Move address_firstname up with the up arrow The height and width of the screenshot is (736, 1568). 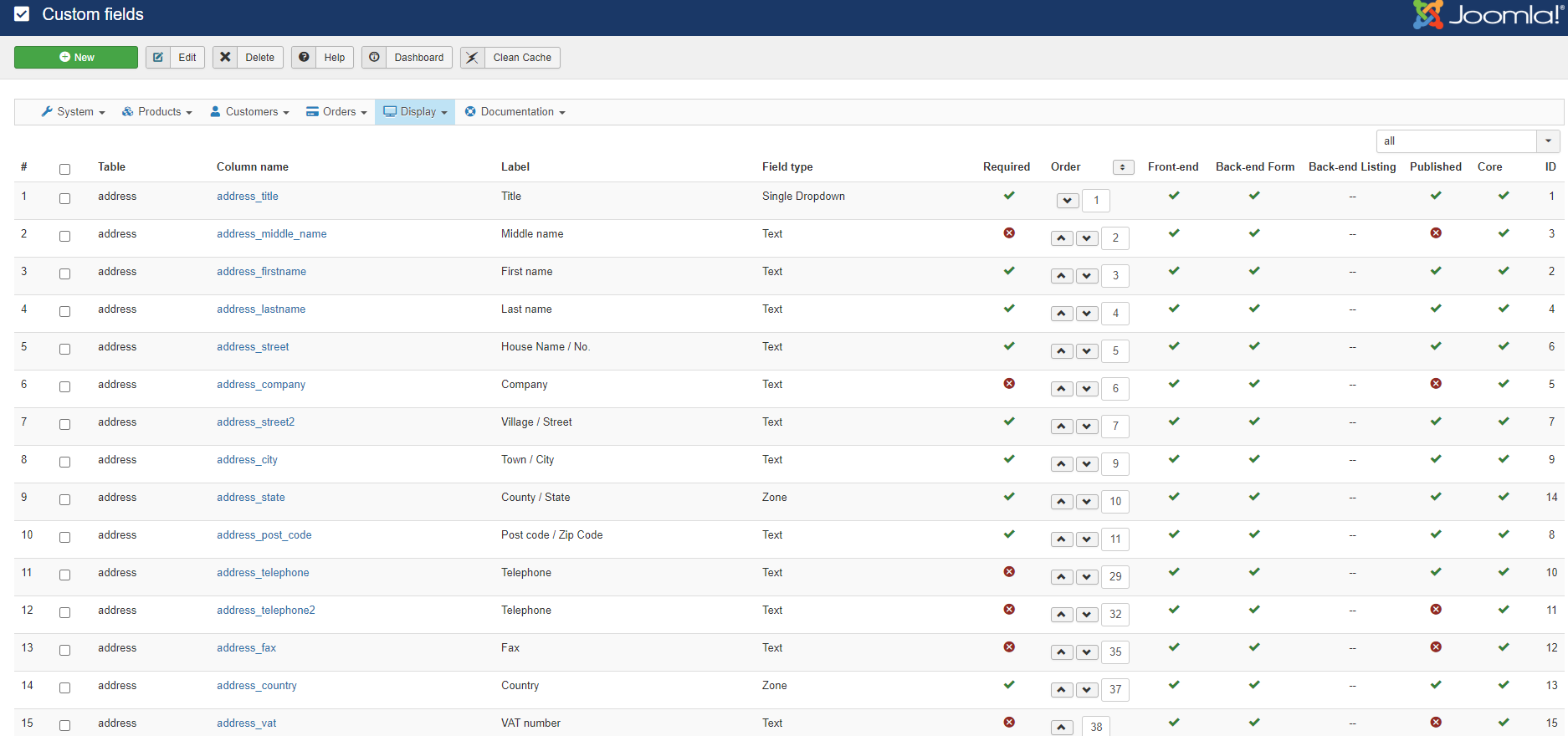pyautogui.click(x=1062, y=276)
